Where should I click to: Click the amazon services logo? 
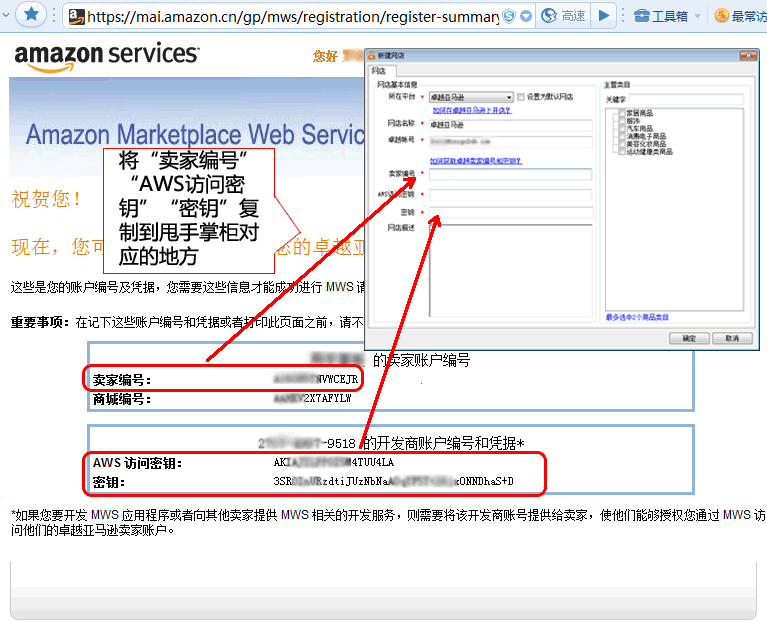pos(107,56)
